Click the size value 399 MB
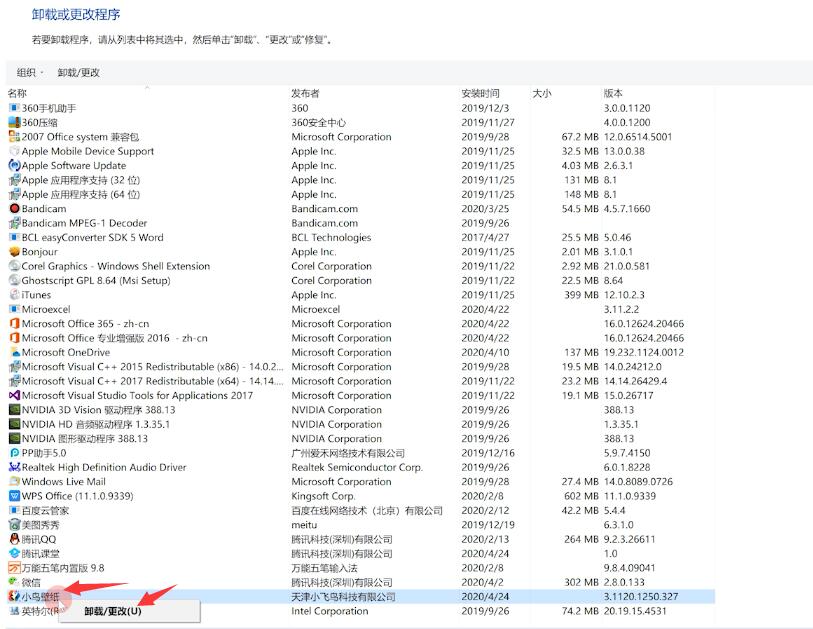This screenshot has width=813, height=629. [x=581, y=295]
